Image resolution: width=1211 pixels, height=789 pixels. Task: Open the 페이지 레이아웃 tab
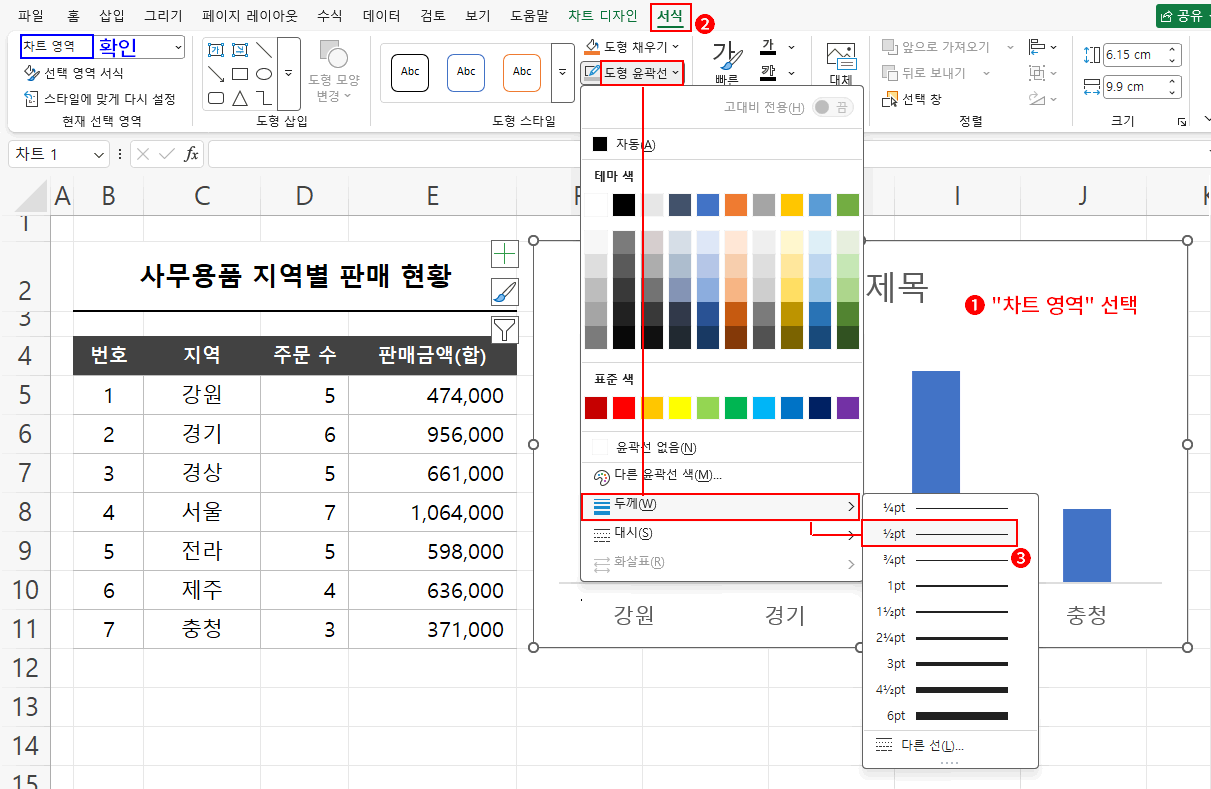pyautogui.click(x=249, y=16)
